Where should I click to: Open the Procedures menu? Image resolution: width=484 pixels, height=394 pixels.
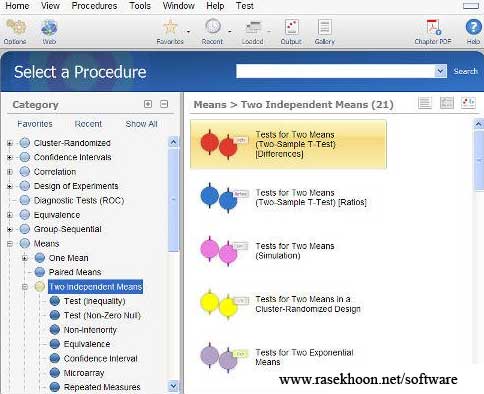(x=94, y=6)
